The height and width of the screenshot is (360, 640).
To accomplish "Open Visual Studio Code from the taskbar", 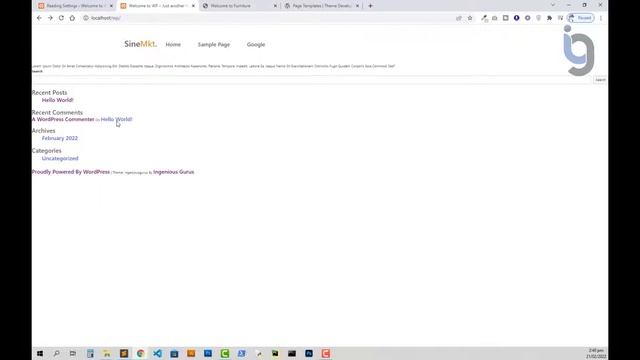I will click(x=157, y=353).
